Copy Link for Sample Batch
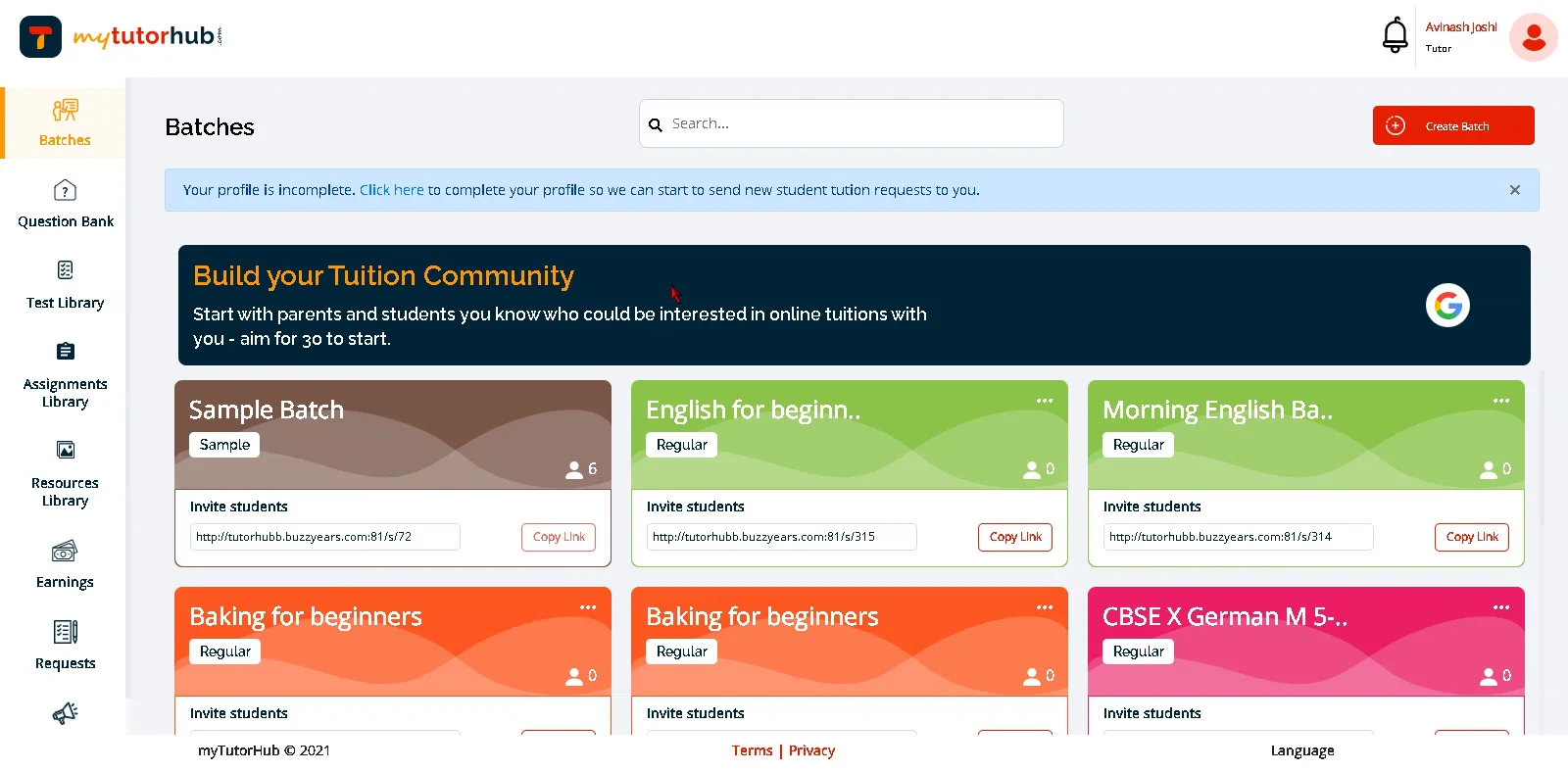 pyautogui.click(x=559, y=537)
